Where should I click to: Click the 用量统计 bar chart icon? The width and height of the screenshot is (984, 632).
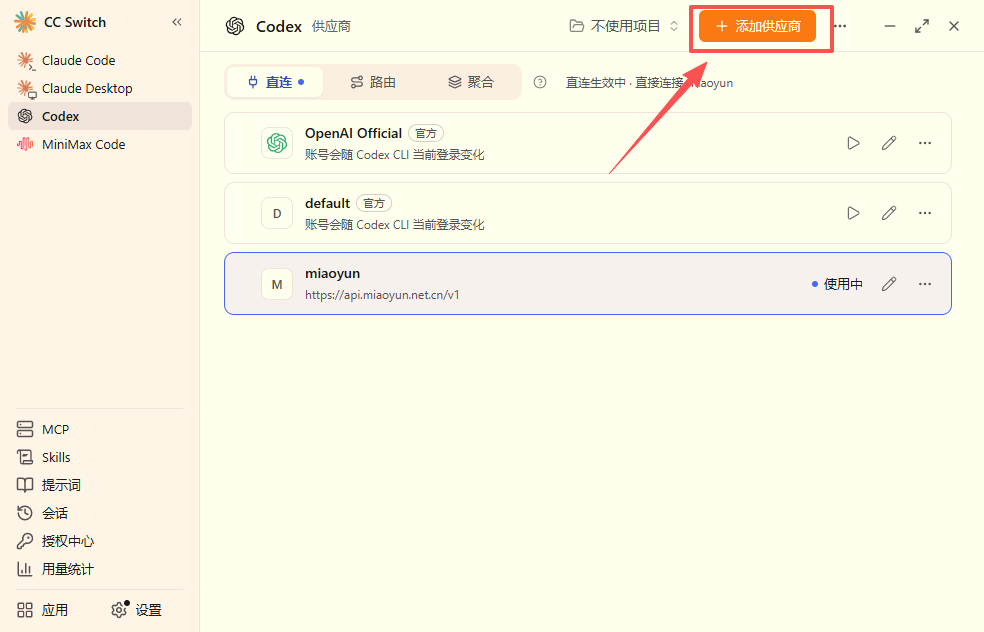(x=25, y=569)
